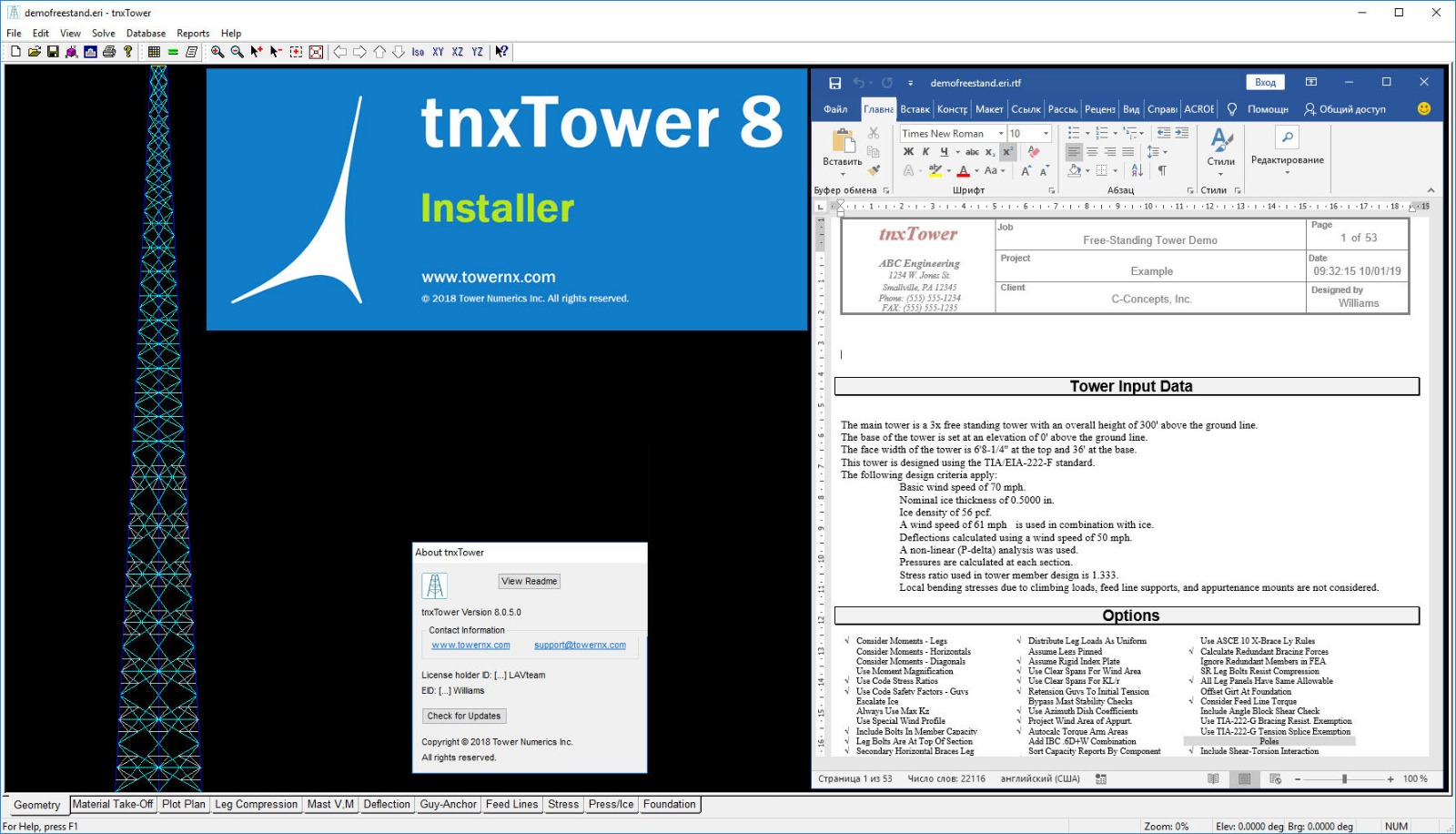Screen dimensions: 1456x834
Task: Click the XY view toolbar button
Action: coord(438,52)
